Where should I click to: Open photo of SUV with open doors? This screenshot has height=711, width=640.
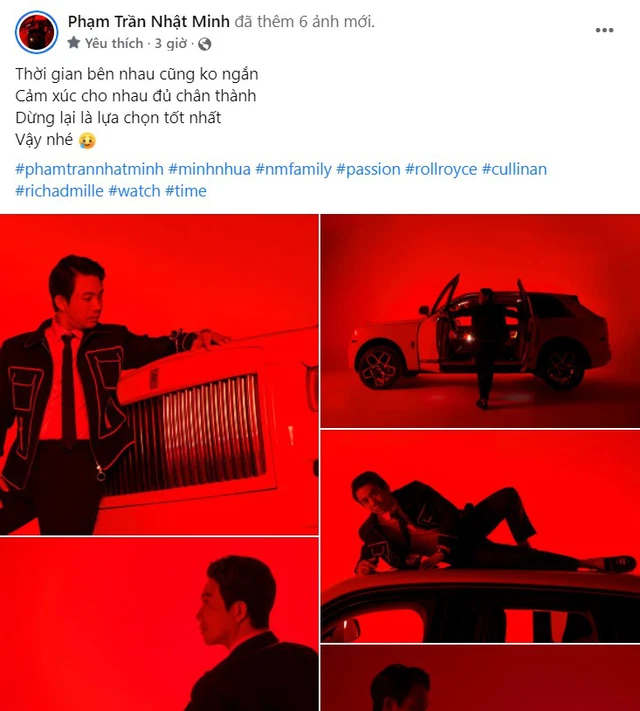click(480, 321)
